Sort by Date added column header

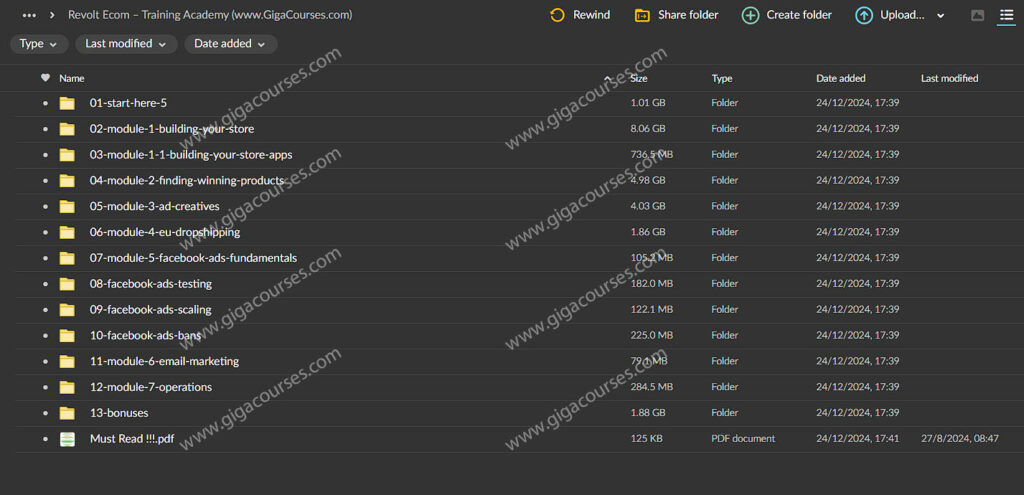(x=840, y=78)
